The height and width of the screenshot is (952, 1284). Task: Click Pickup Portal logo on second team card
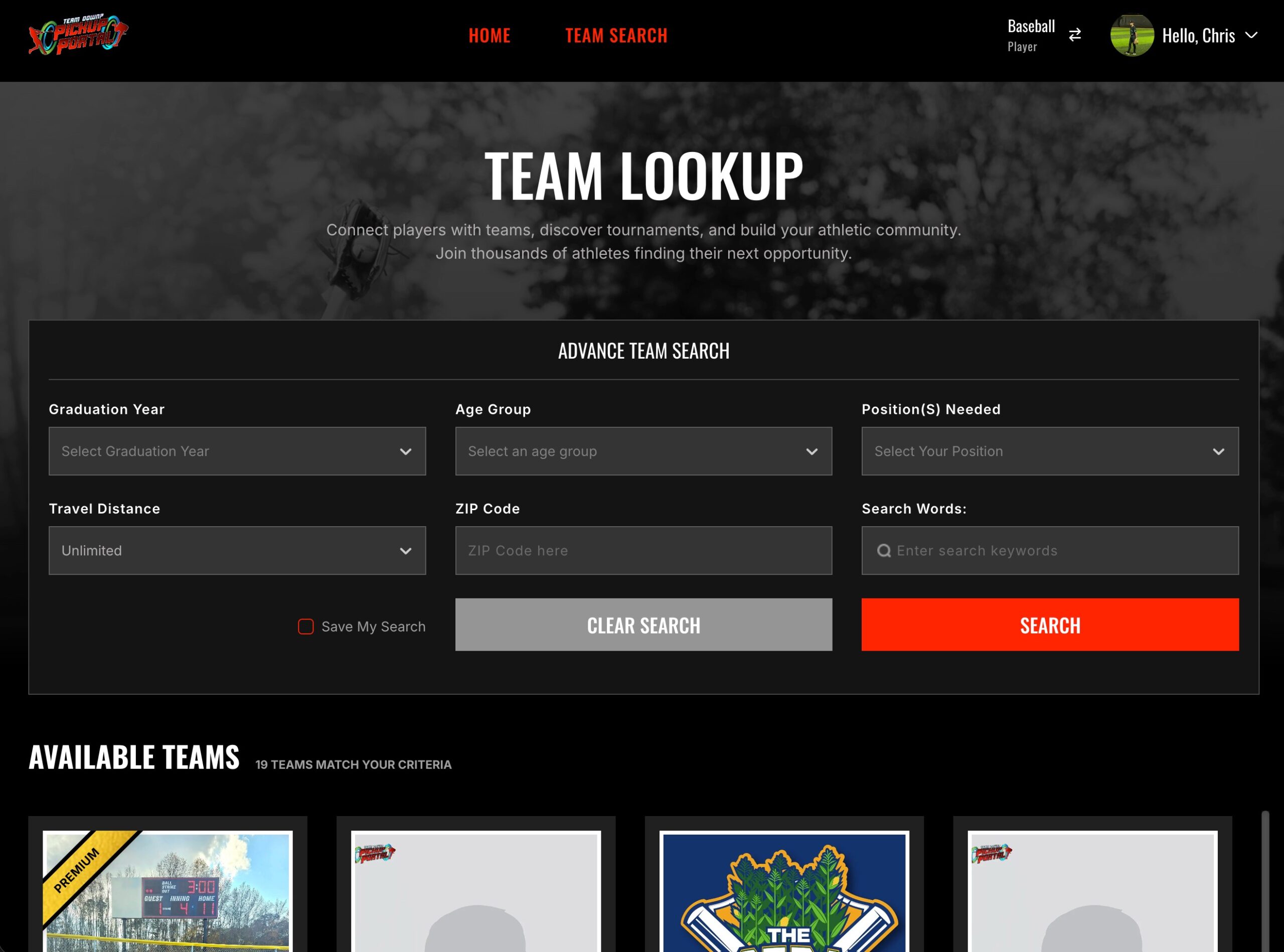375,854
